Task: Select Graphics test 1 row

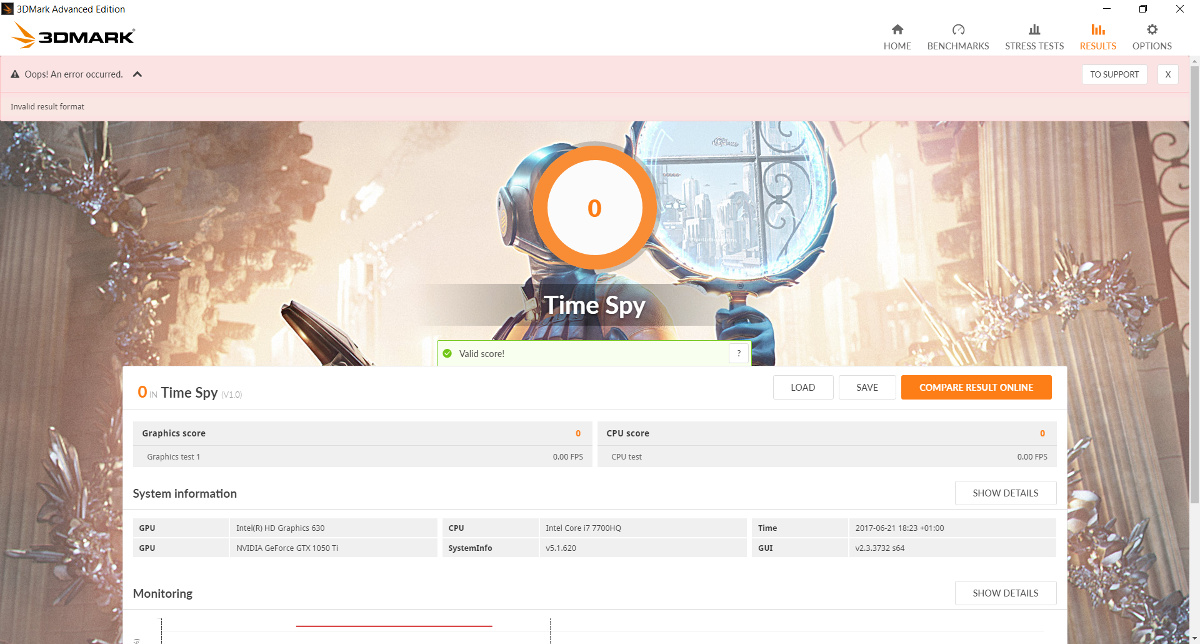Action: tap(361, 456)
